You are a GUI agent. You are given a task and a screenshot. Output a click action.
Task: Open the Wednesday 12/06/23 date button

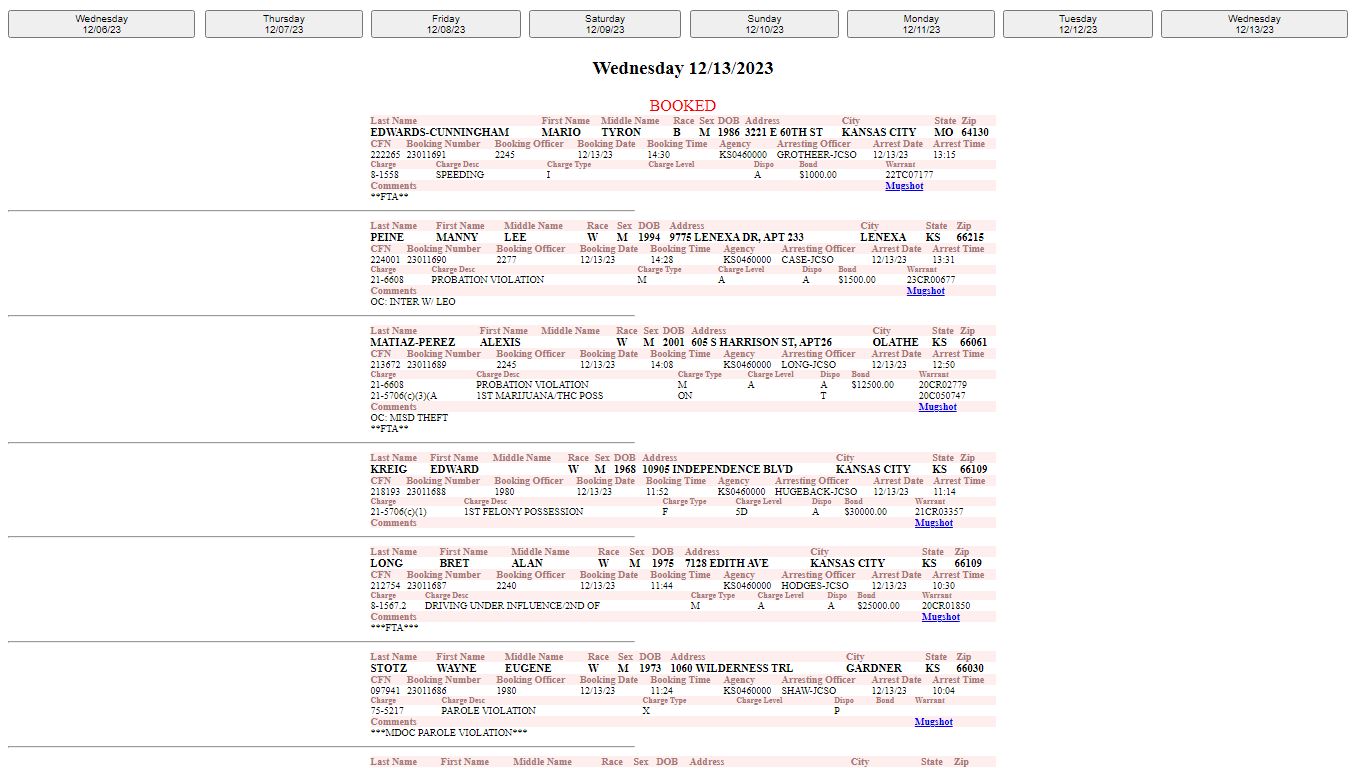(101, 24)
